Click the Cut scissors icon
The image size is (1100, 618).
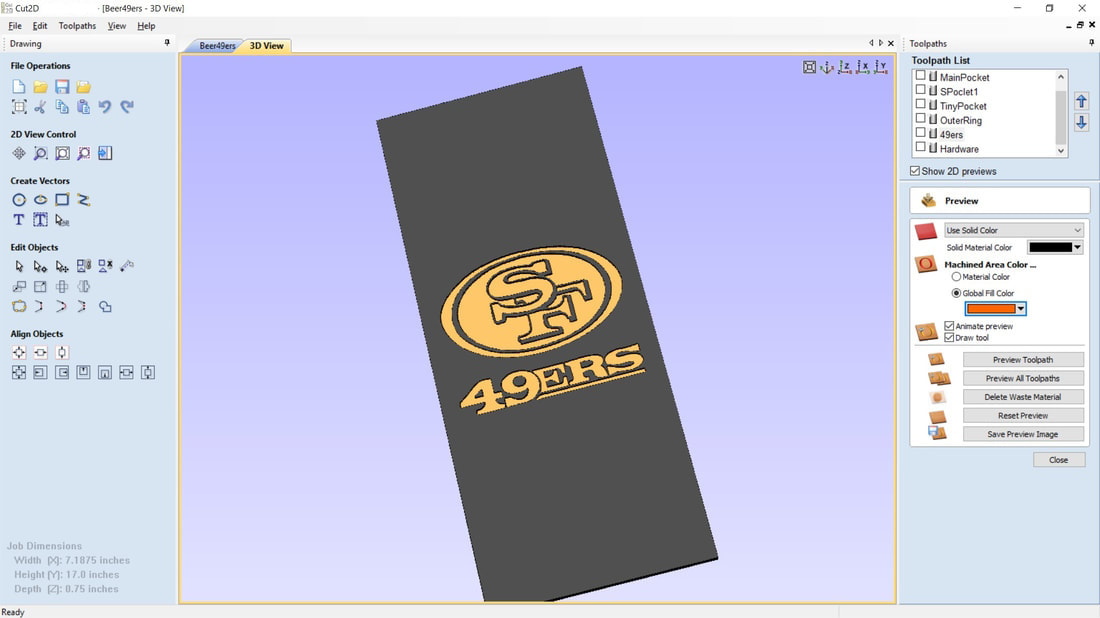pyautogui.click(x=40, y=107)
